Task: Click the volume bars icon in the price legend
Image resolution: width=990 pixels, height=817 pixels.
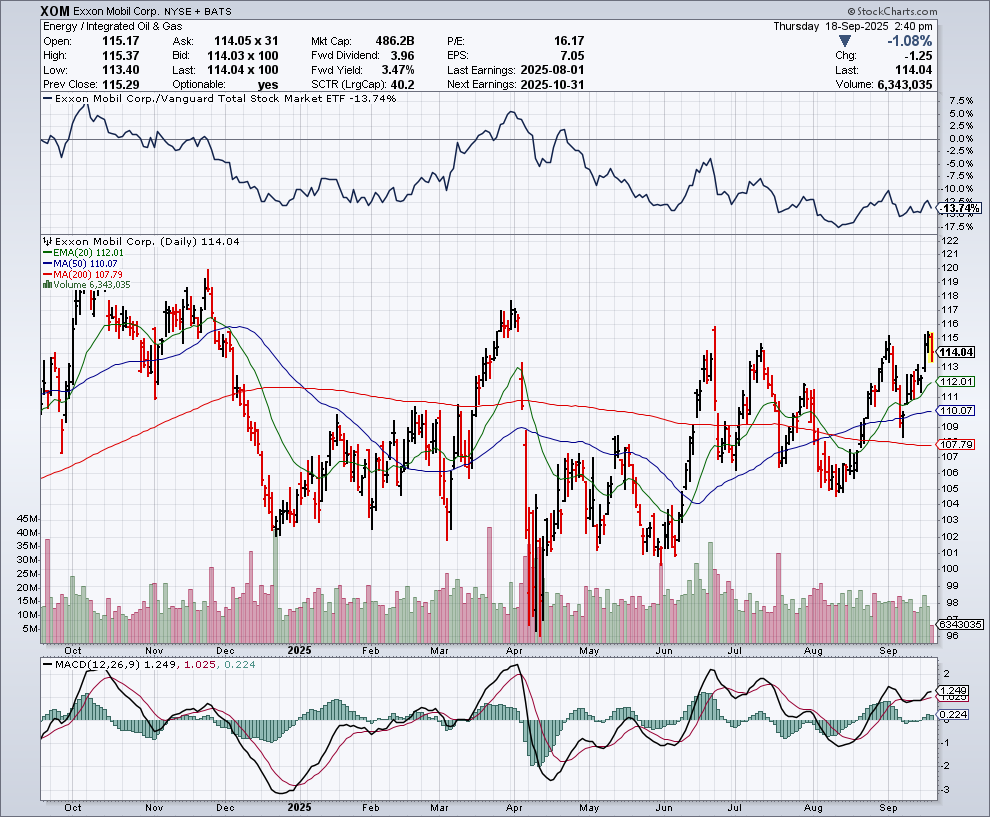Action: (47, 285)
